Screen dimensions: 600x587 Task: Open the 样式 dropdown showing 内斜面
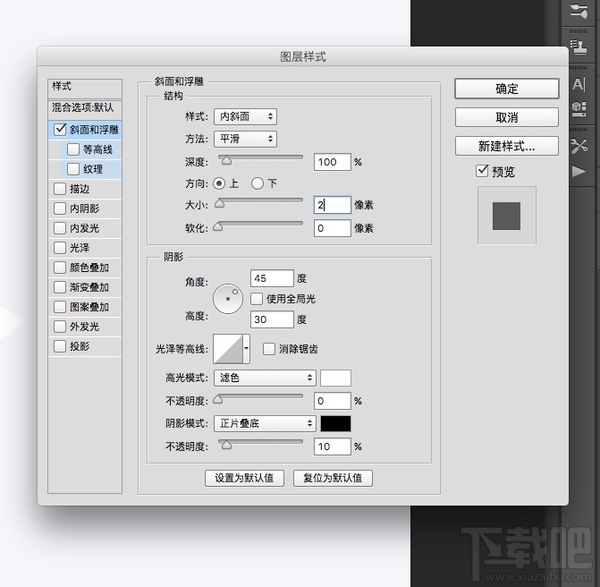pyautogui.click(x=246, y=116)
